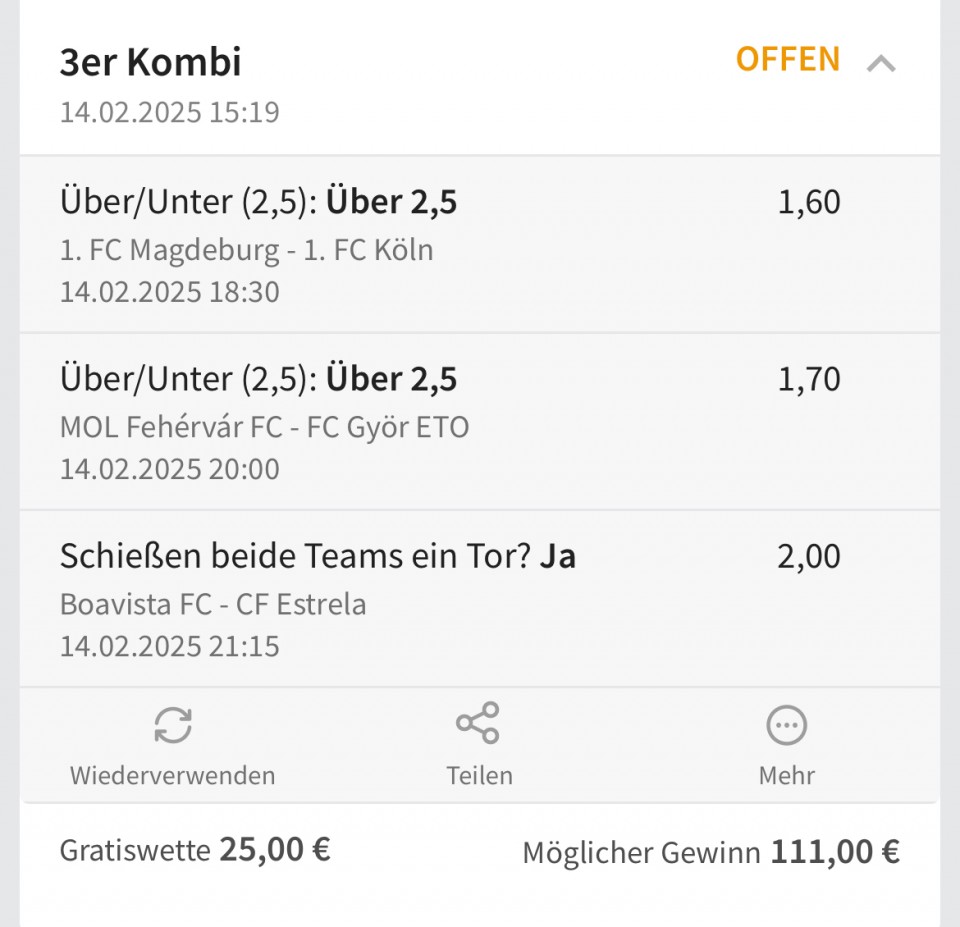The height and width of the screenshot is (927, 960).
Task: Open the MOL Fehérvár FC - FC Györ ETO match
Action: (x=264, y=427)
